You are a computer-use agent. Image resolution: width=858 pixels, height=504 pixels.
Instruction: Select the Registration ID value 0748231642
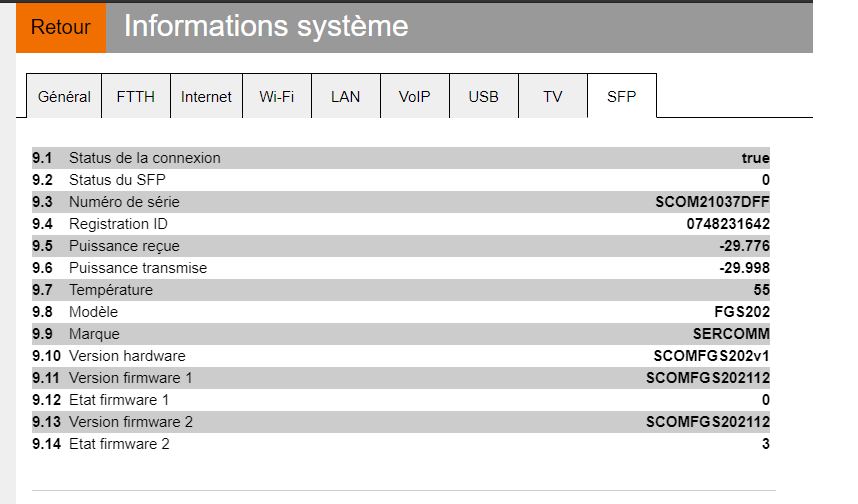[728, 224]
